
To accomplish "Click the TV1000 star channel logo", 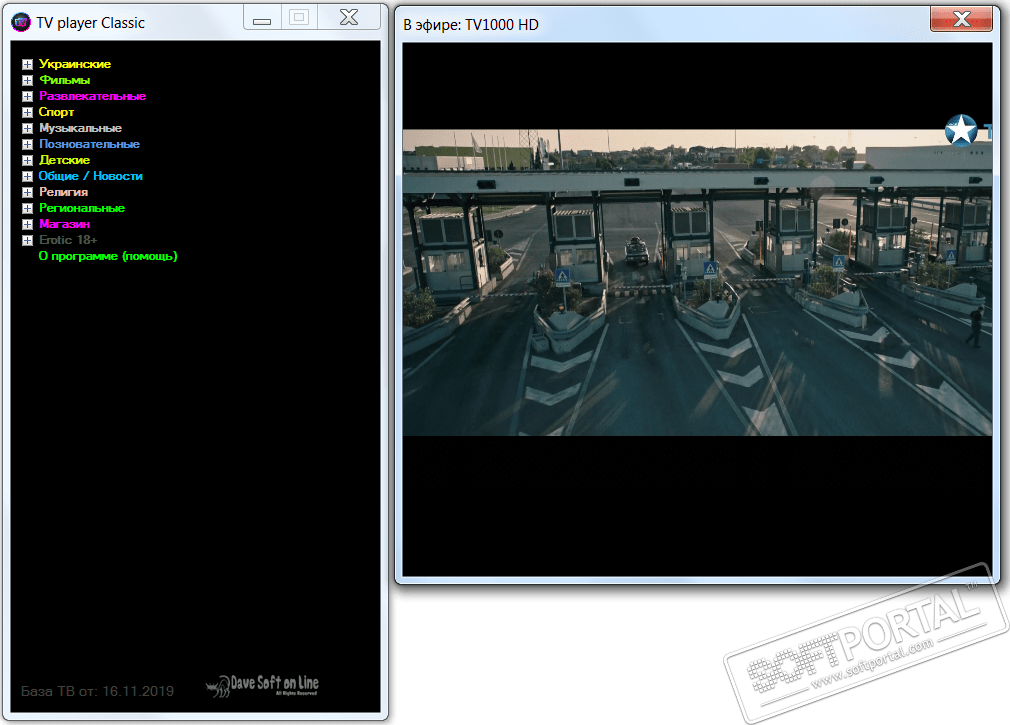I will click(x=962, y=130).
